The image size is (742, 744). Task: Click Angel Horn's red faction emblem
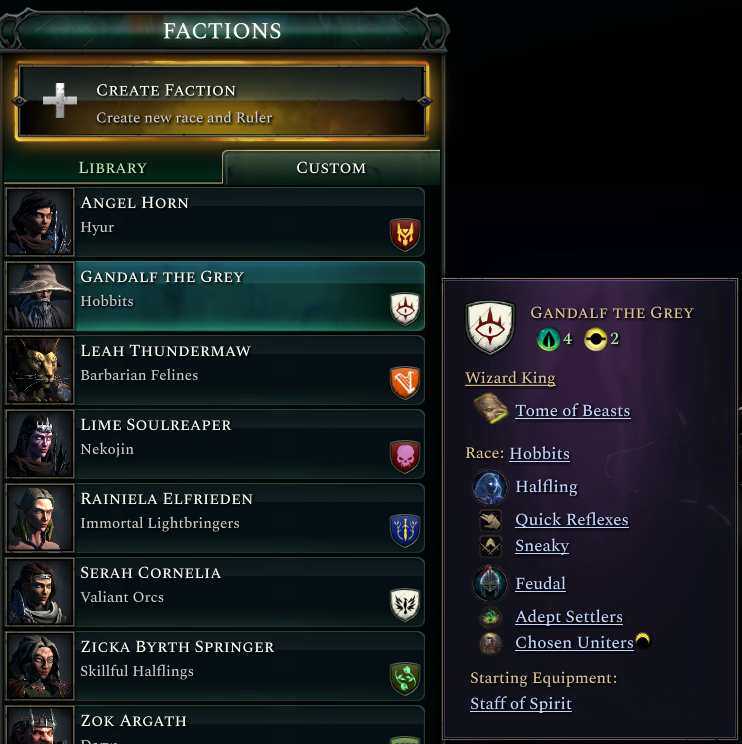point(405,235)
